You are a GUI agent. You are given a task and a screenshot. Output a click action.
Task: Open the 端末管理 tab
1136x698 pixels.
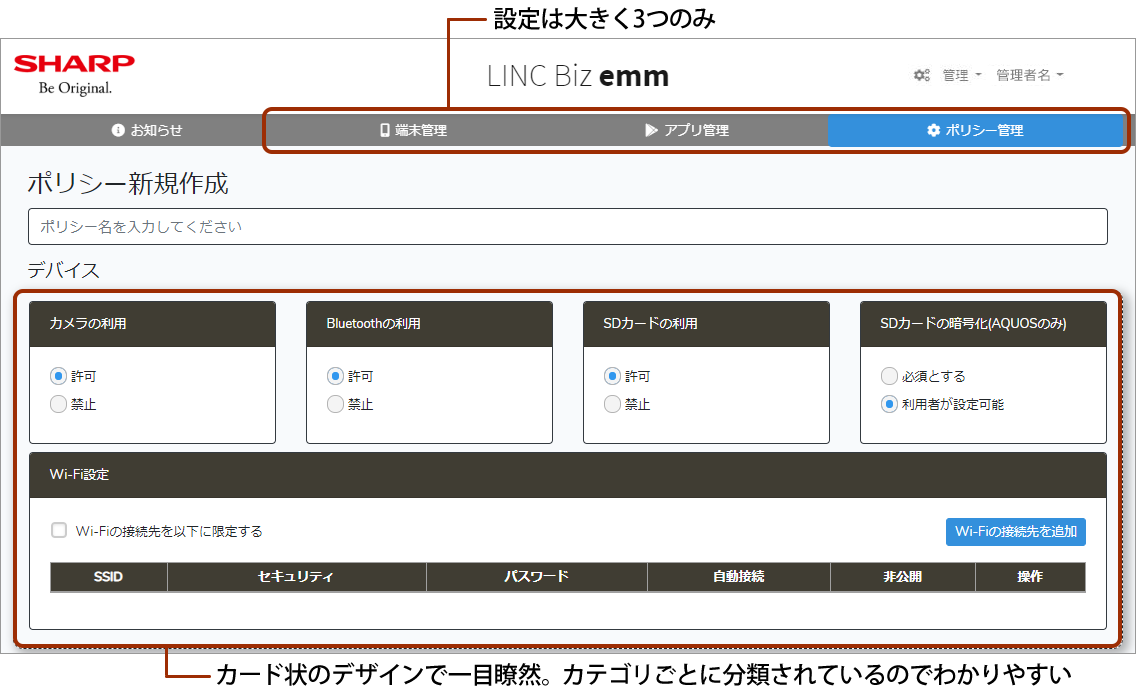click(x=413, y=130)
